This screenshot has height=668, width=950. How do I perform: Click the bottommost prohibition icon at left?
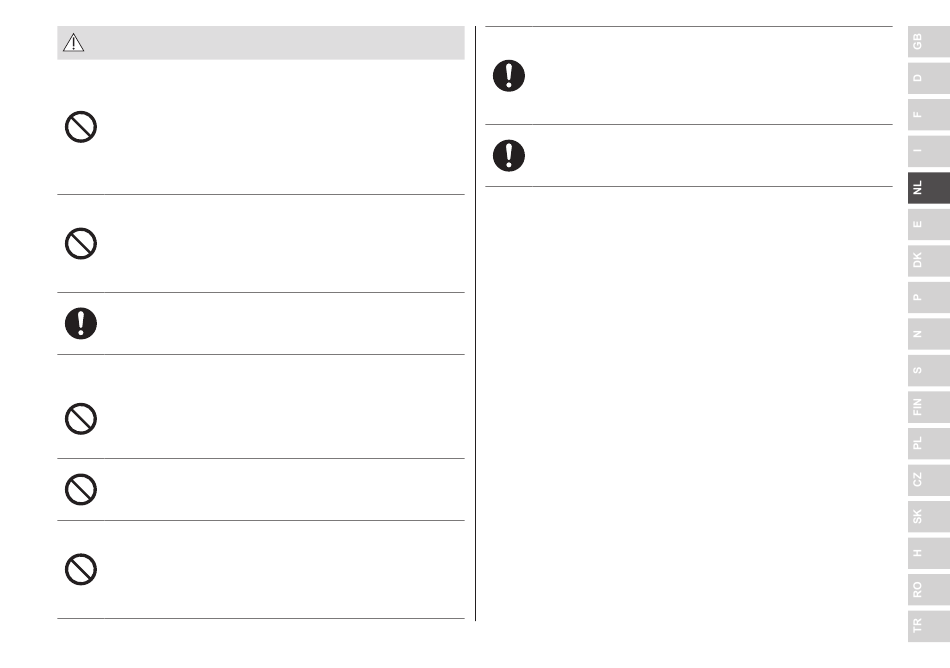pyautogui.click(x=81, y=569)
